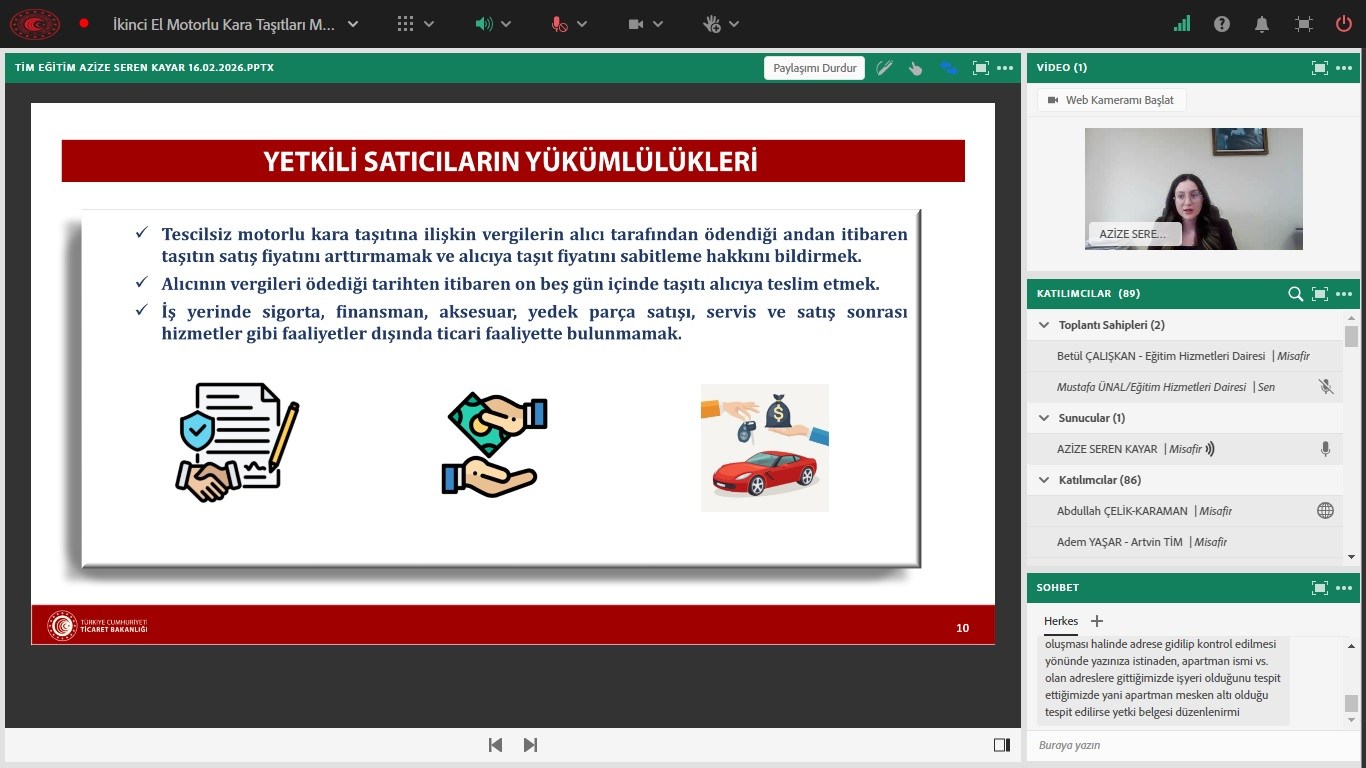Open the meeting title dropdown arrow

[x=353, y=24]
